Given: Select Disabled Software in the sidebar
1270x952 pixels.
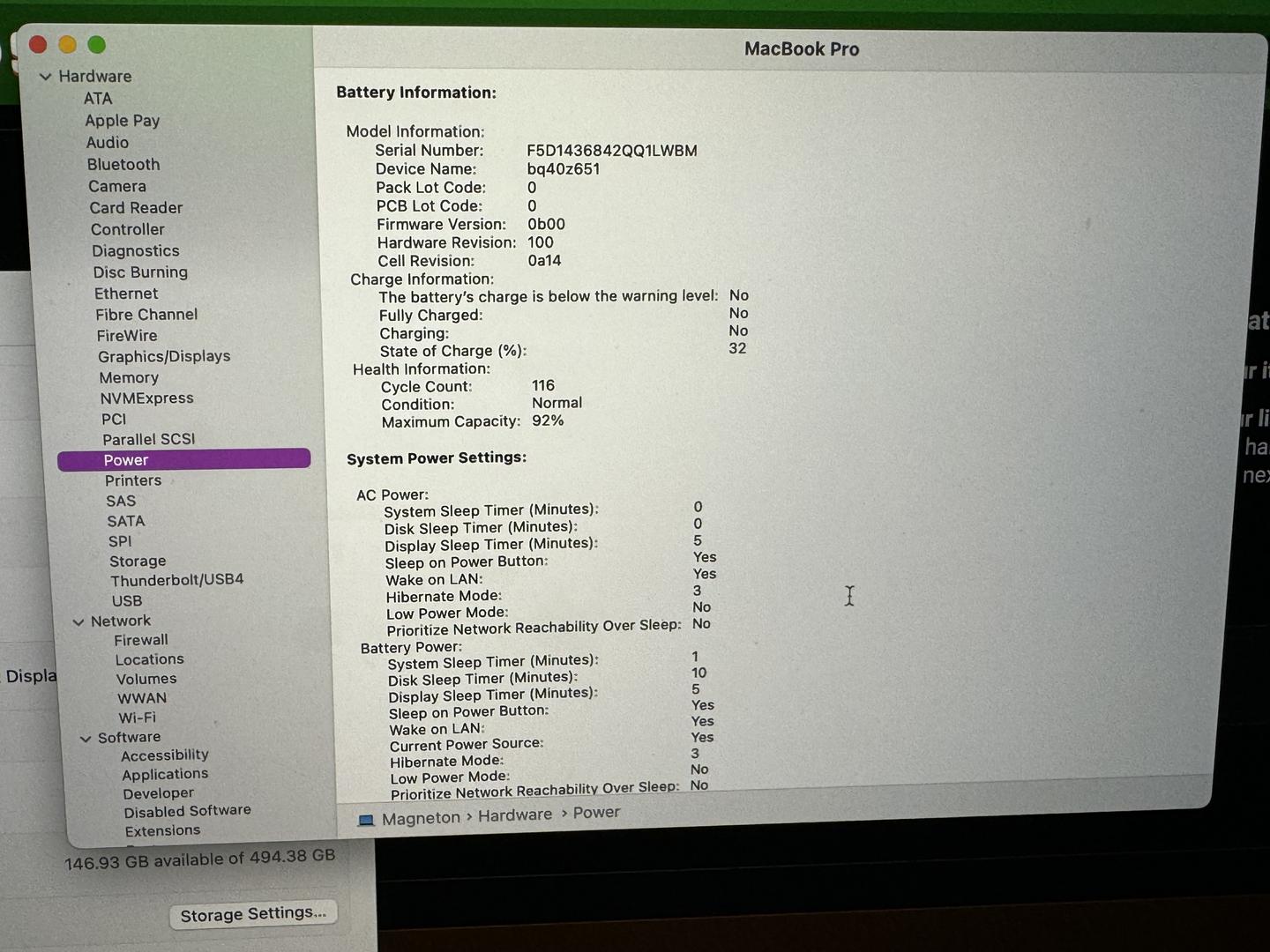Looking at the screenshot, I should click(x=187, y=812).
